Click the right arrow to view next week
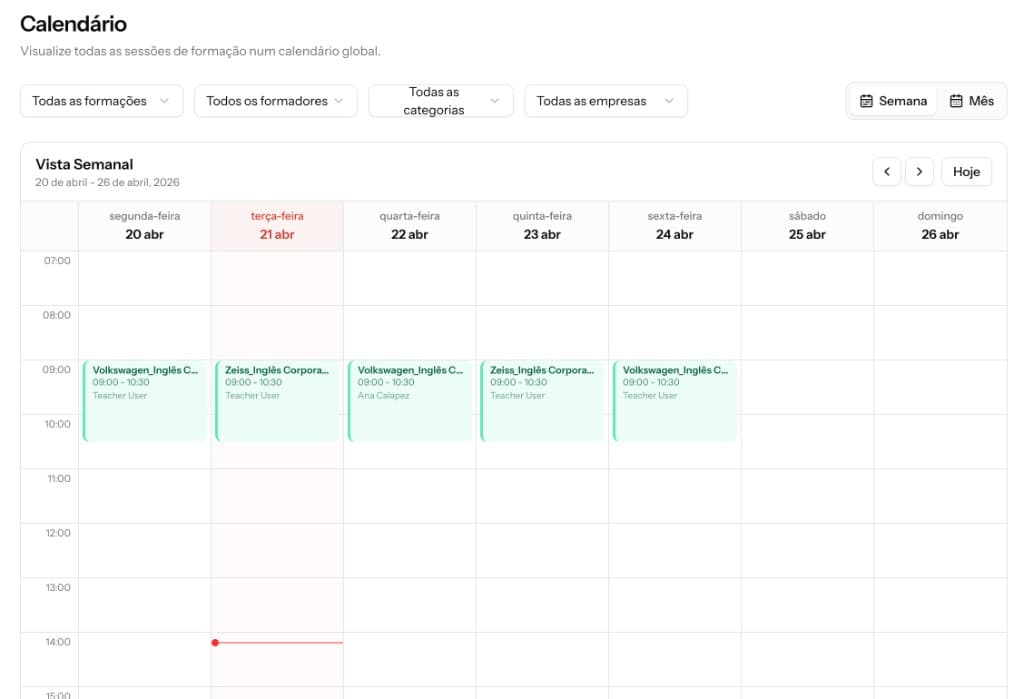 pos(919,171)
